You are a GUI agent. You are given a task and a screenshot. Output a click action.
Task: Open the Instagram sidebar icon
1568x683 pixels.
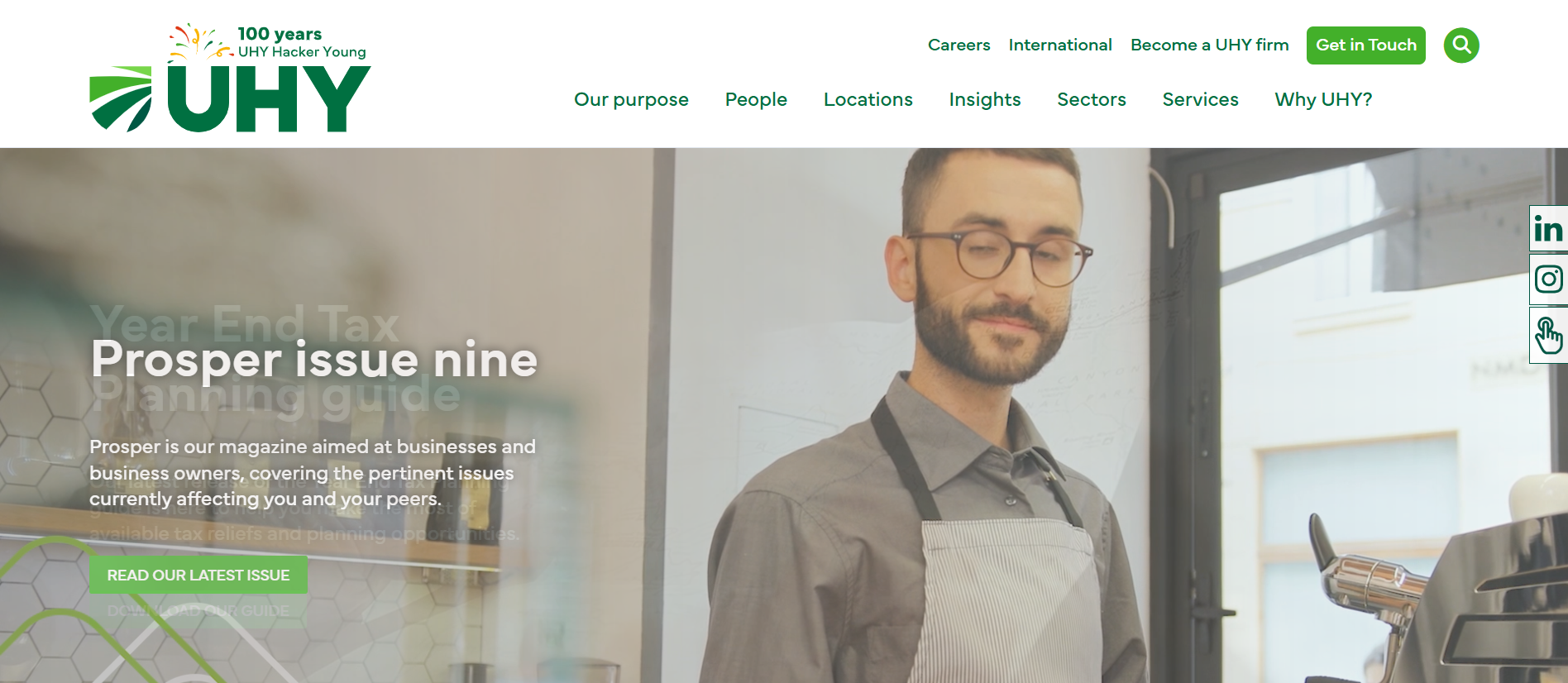(1548, 279)
